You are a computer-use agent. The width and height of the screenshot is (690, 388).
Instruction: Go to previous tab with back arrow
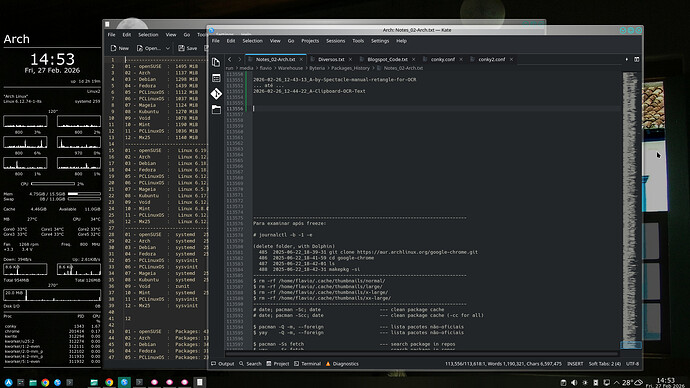[230, 59]
